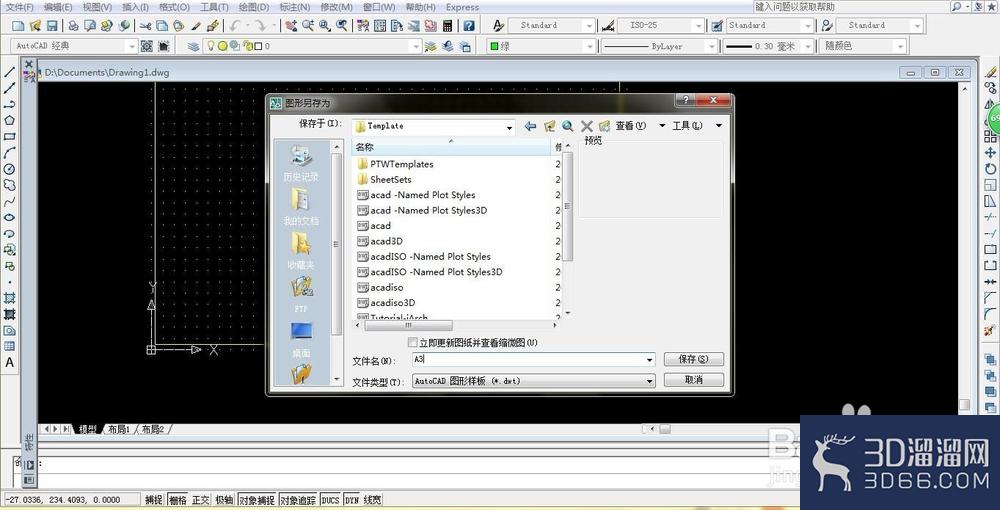Open the ByLayer linetype dropdown

tap(711, 46)
